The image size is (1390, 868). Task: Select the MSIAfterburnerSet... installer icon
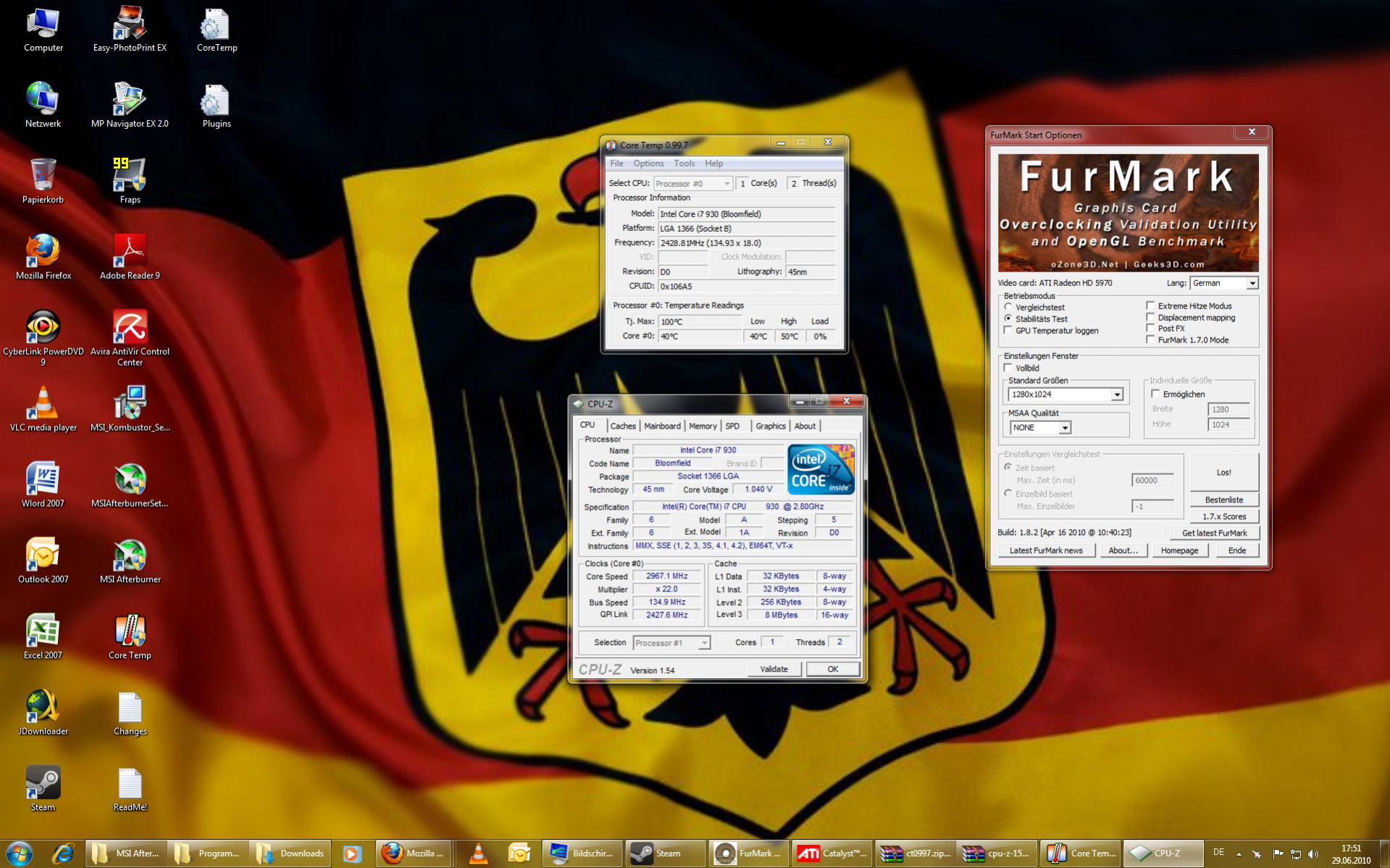(x=130, y=486)
